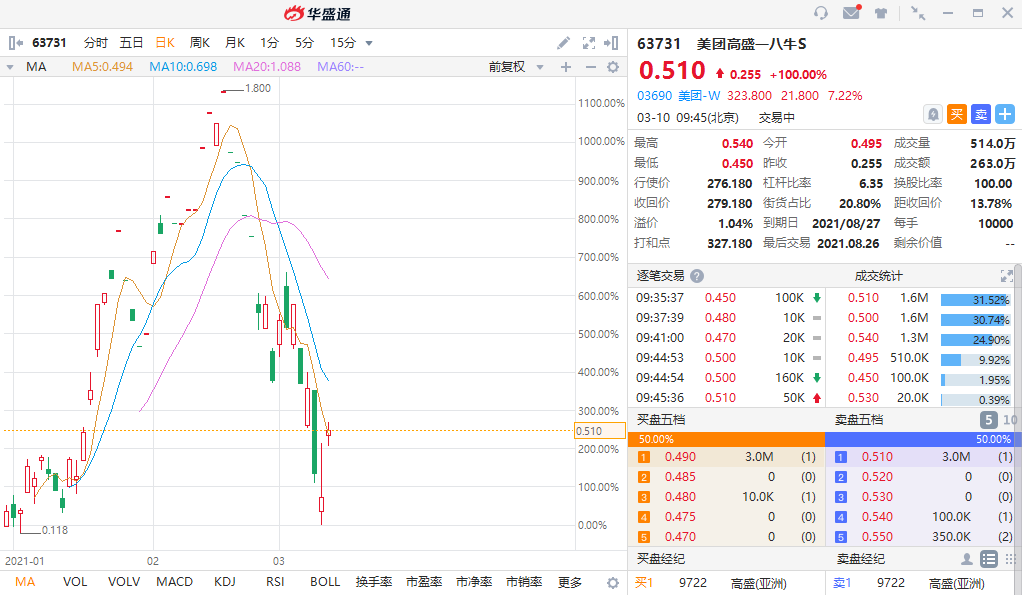Collapse the left sidebar panel

coord(16,43)
